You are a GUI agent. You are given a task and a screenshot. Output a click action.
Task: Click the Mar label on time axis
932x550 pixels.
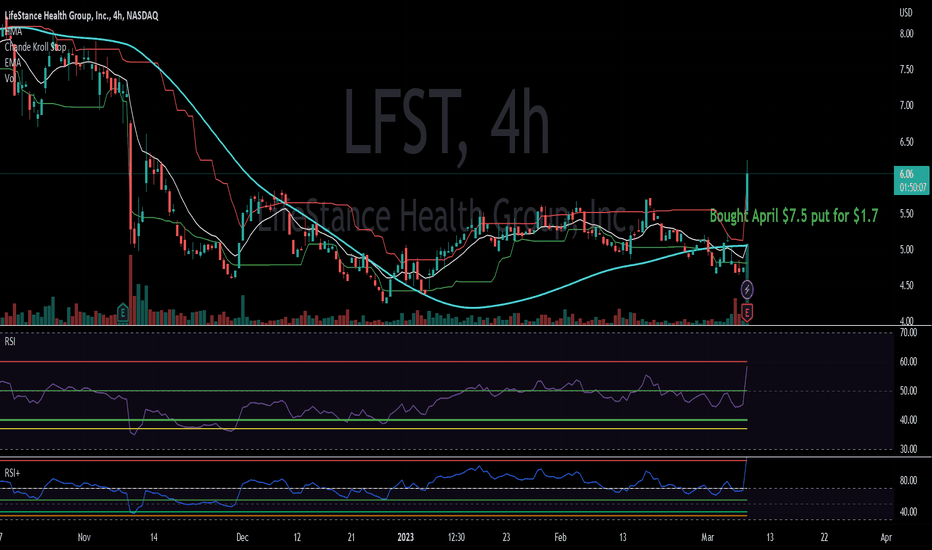(x=707, y=538)
